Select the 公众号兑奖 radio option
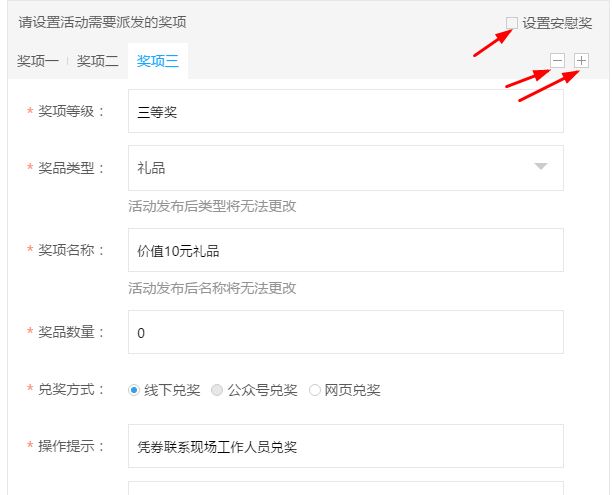Viewport: 612px width, 495px height. click(217, 390)
